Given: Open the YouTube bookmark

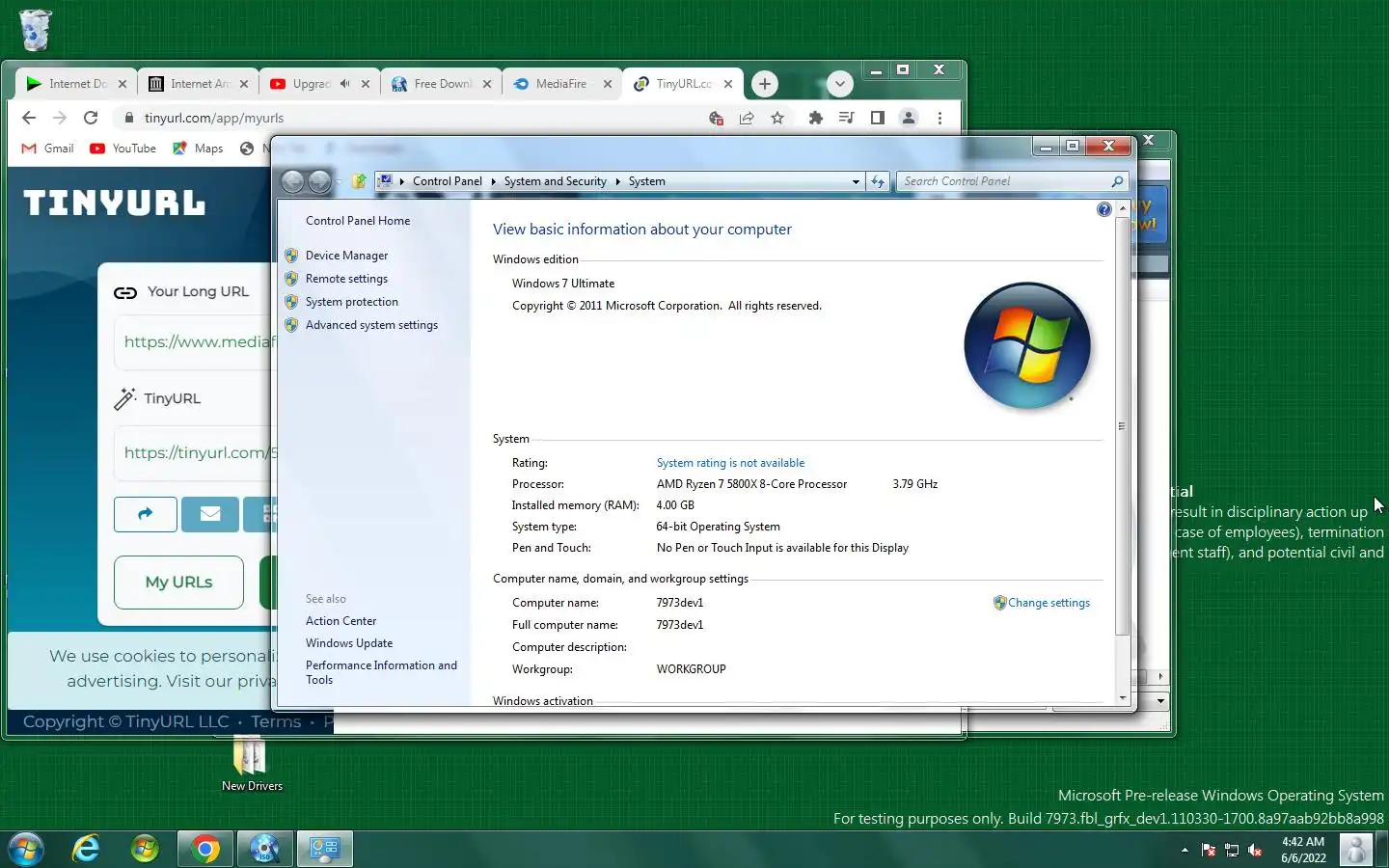Looking at the screenshot, I should coord(123,149).
